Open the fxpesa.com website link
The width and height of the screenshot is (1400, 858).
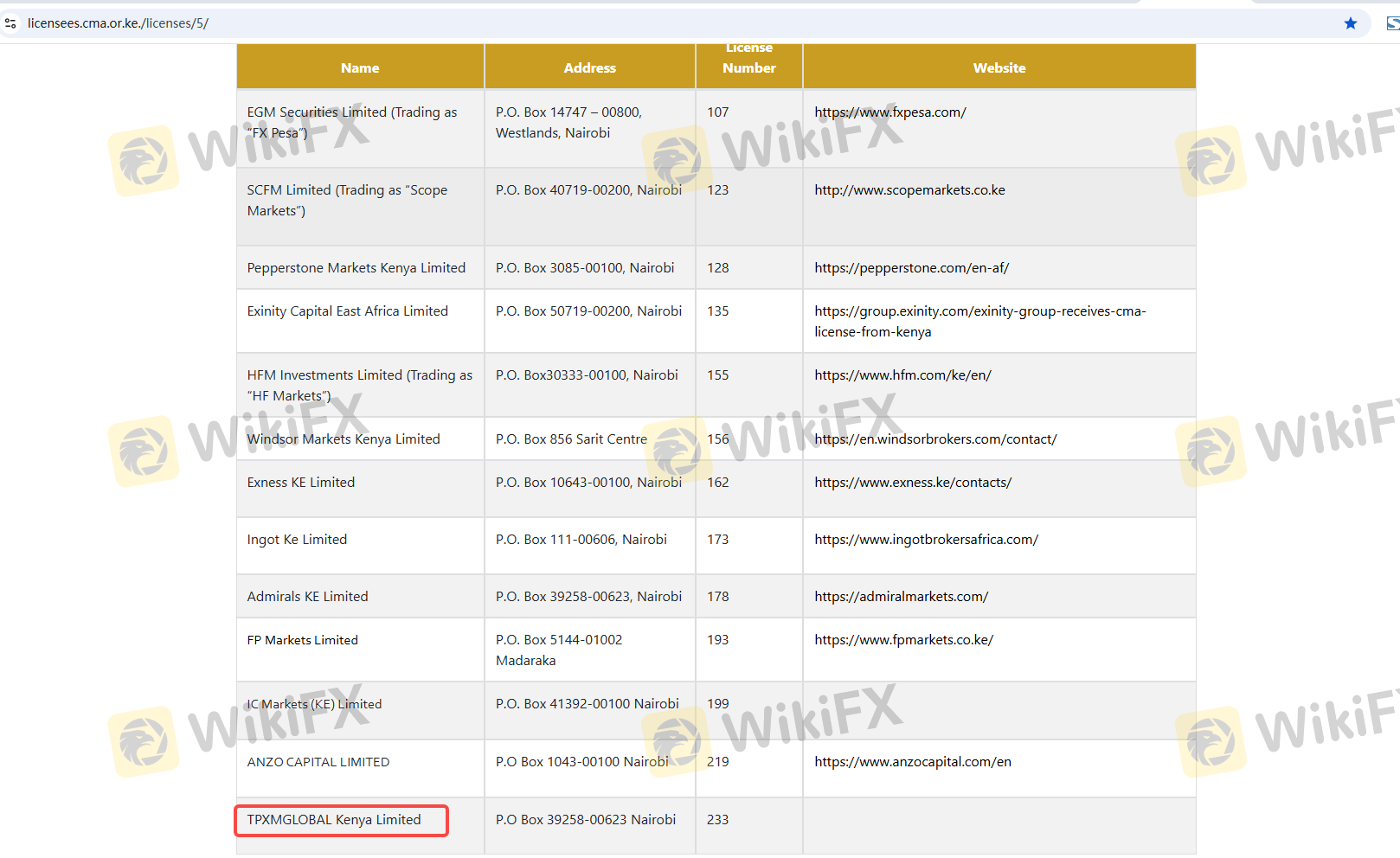pos(890,112)
